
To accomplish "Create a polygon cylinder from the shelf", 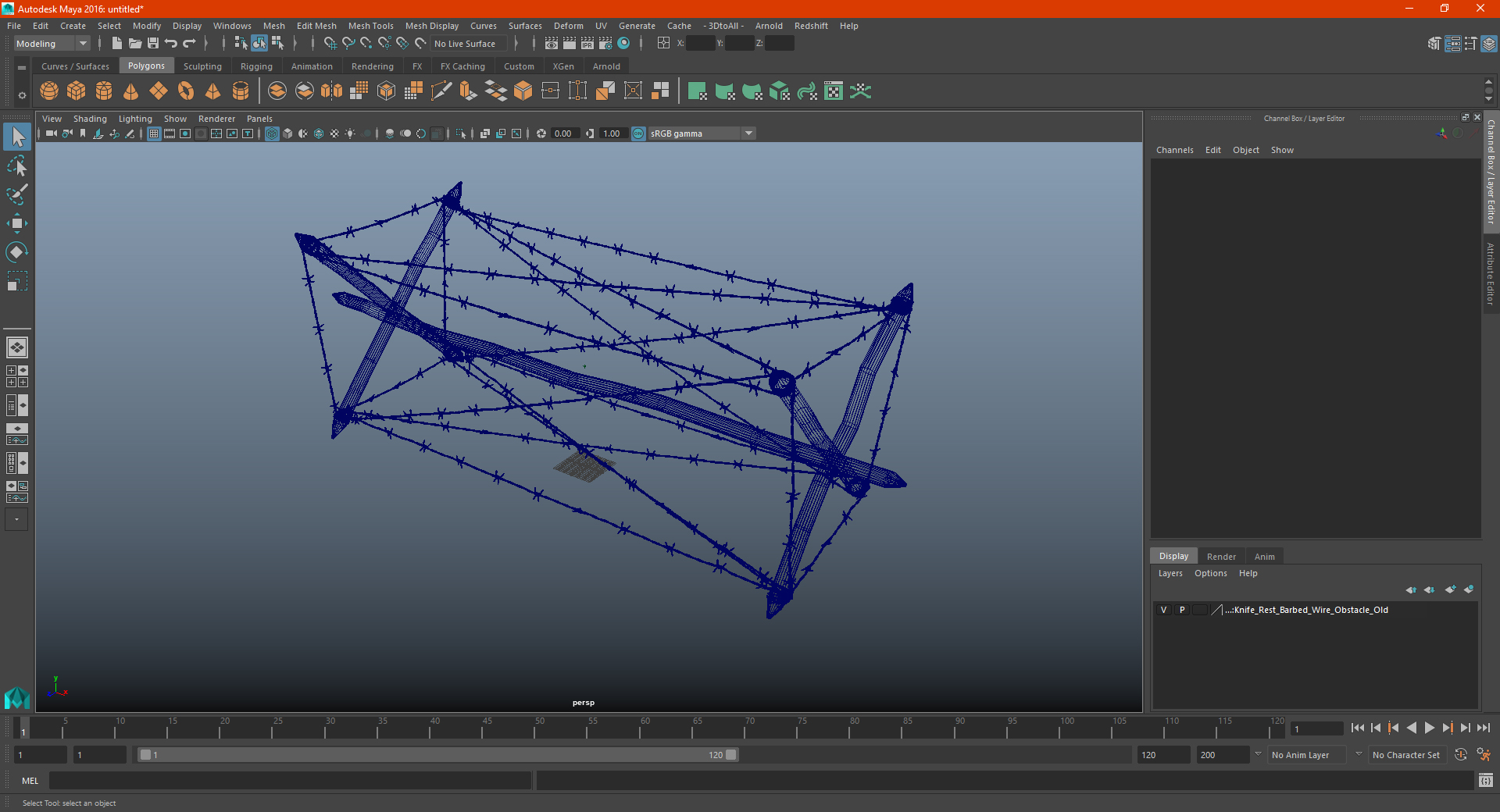I will [104, 91].
